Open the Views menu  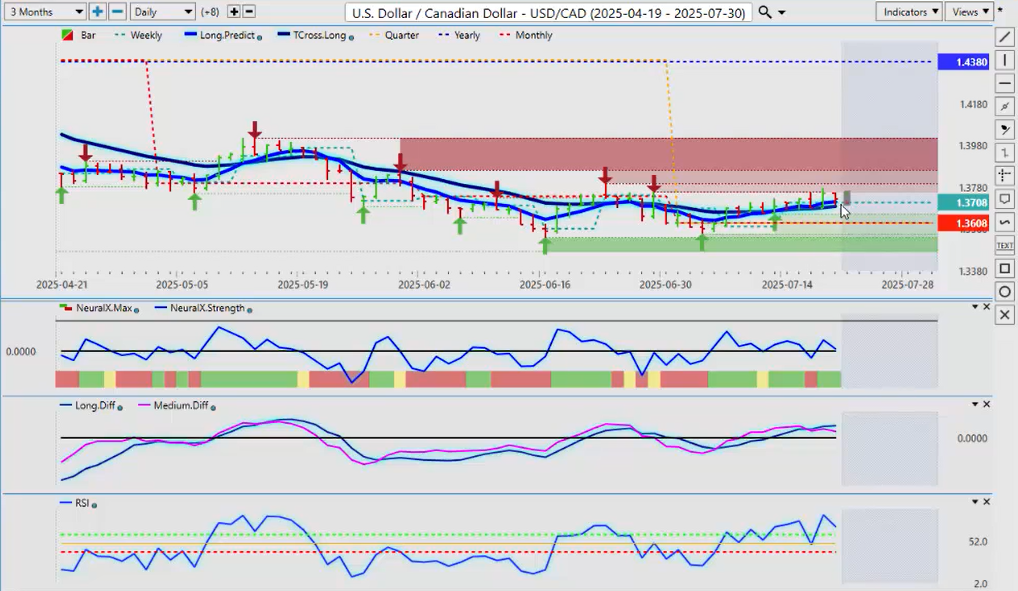pyautogui.click(x=969, y=12)
